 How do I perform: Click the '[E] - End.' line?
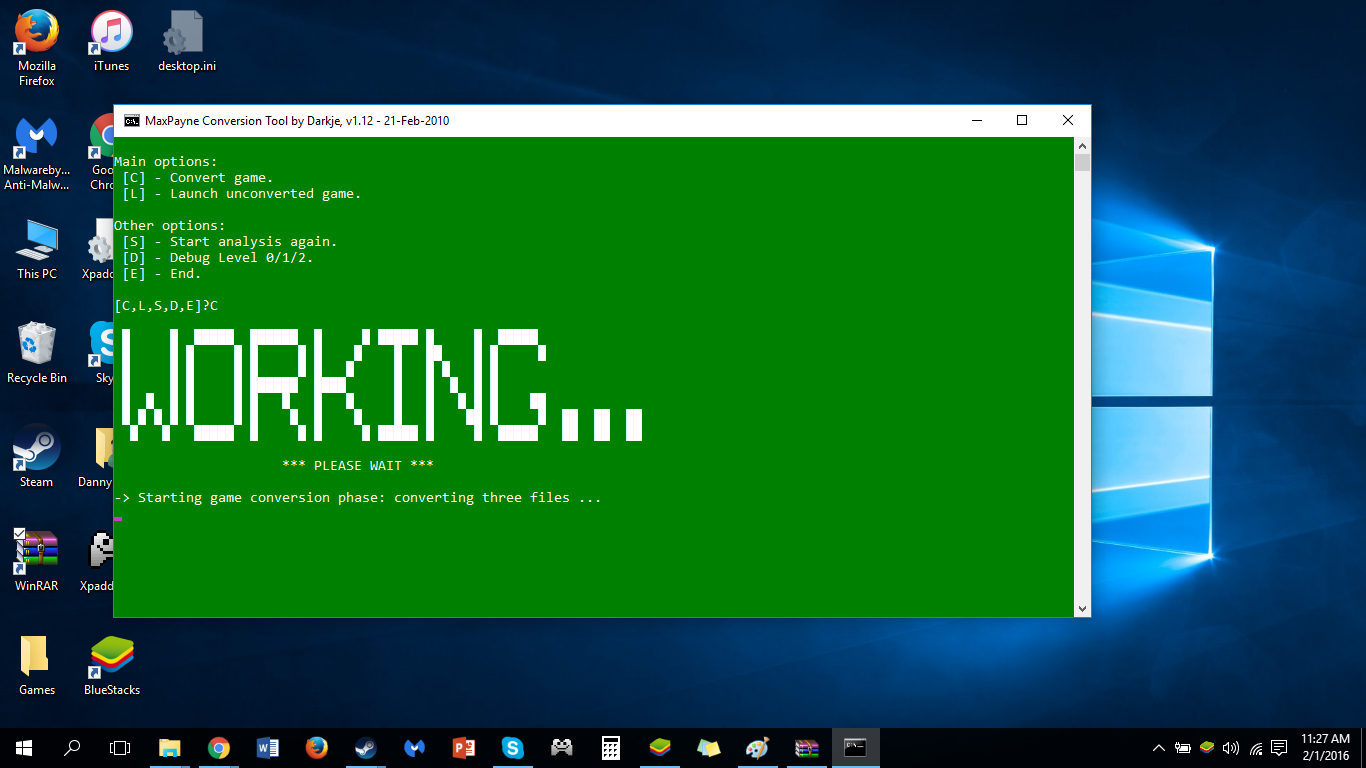click(162, 274)
